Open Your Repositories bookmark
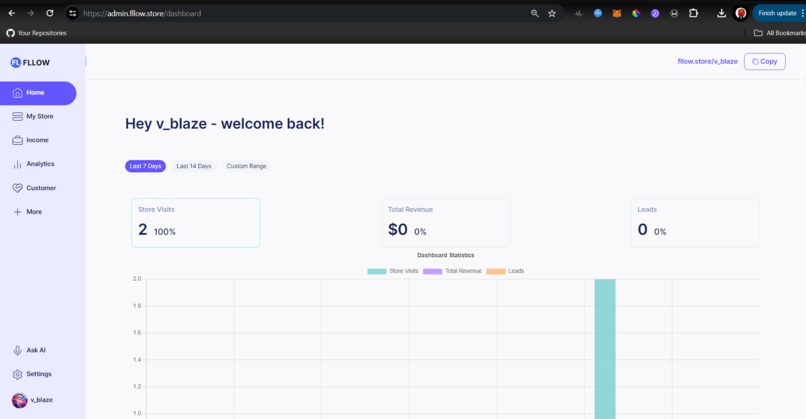The width and height of the screenshot is (806, 419). click(36, 33)
